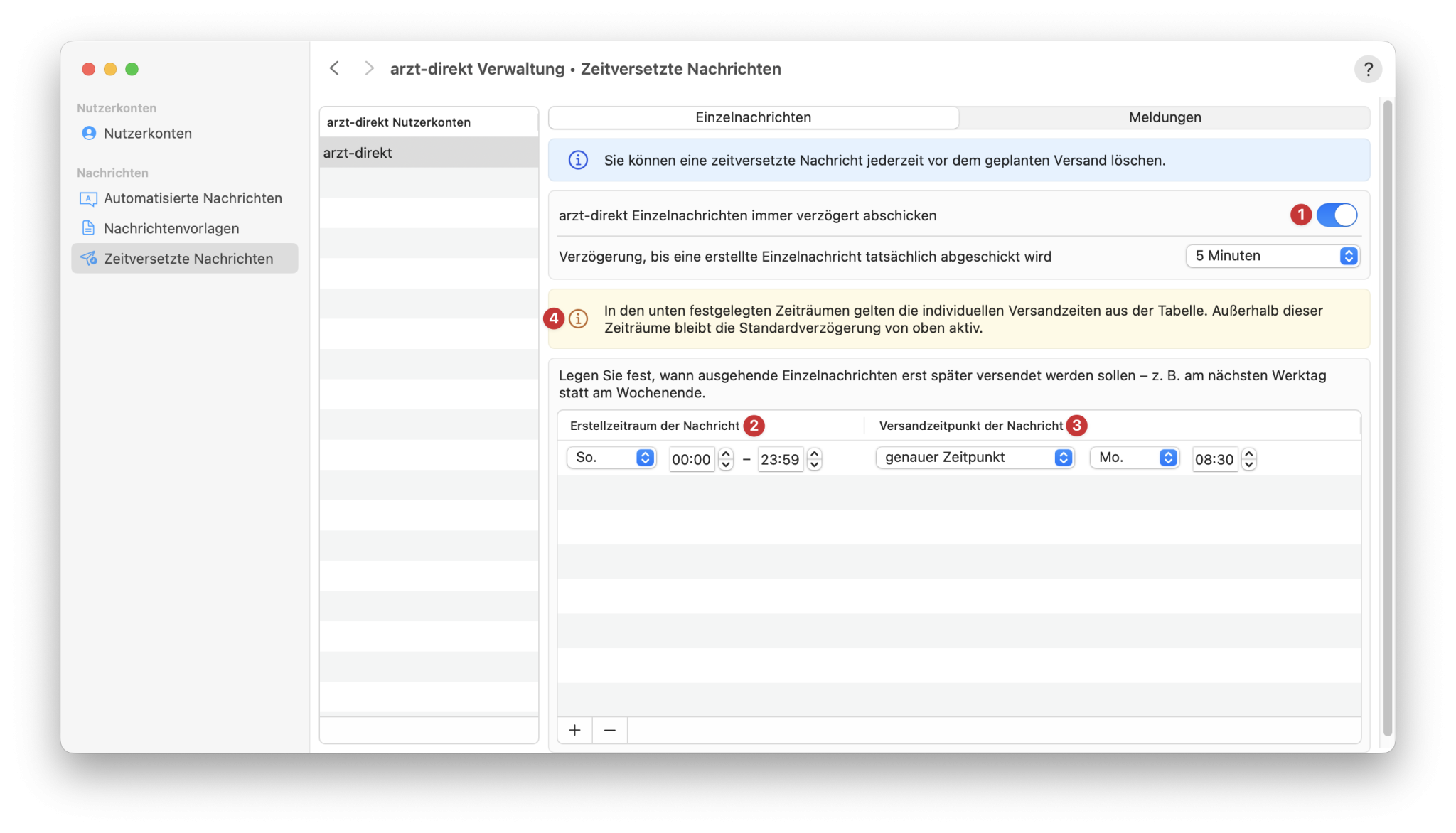Click the 23:59 end time field

click(781, 459)
